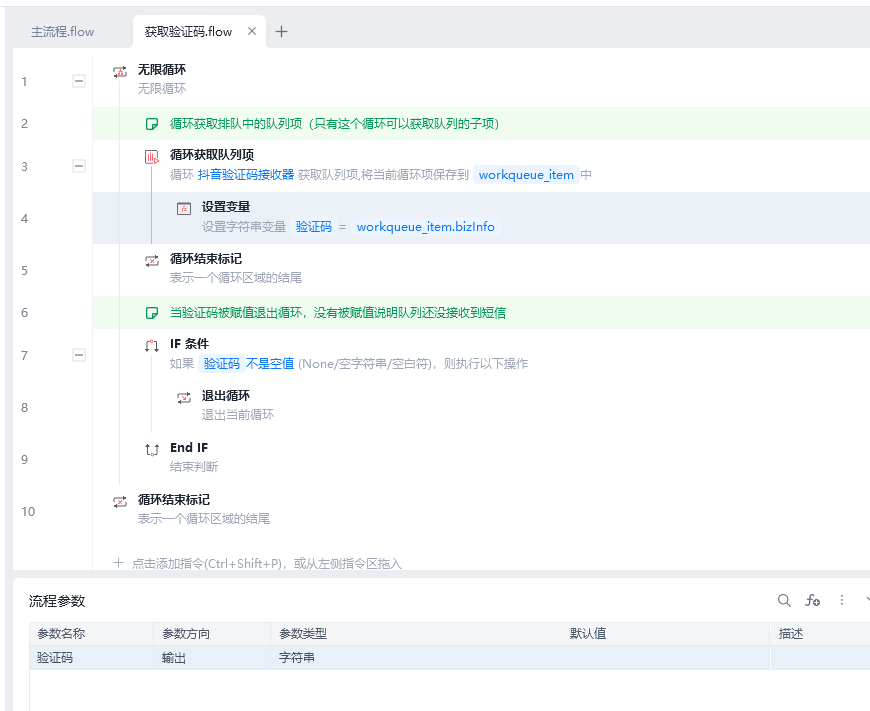Switch to the 主流程.flow tab
This screenshot has height=711, width=870.
[62, 32]
